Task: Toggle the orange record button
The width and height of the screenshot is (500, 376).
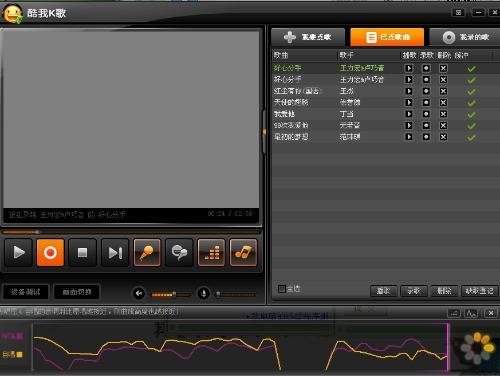Action: point(50,252)
